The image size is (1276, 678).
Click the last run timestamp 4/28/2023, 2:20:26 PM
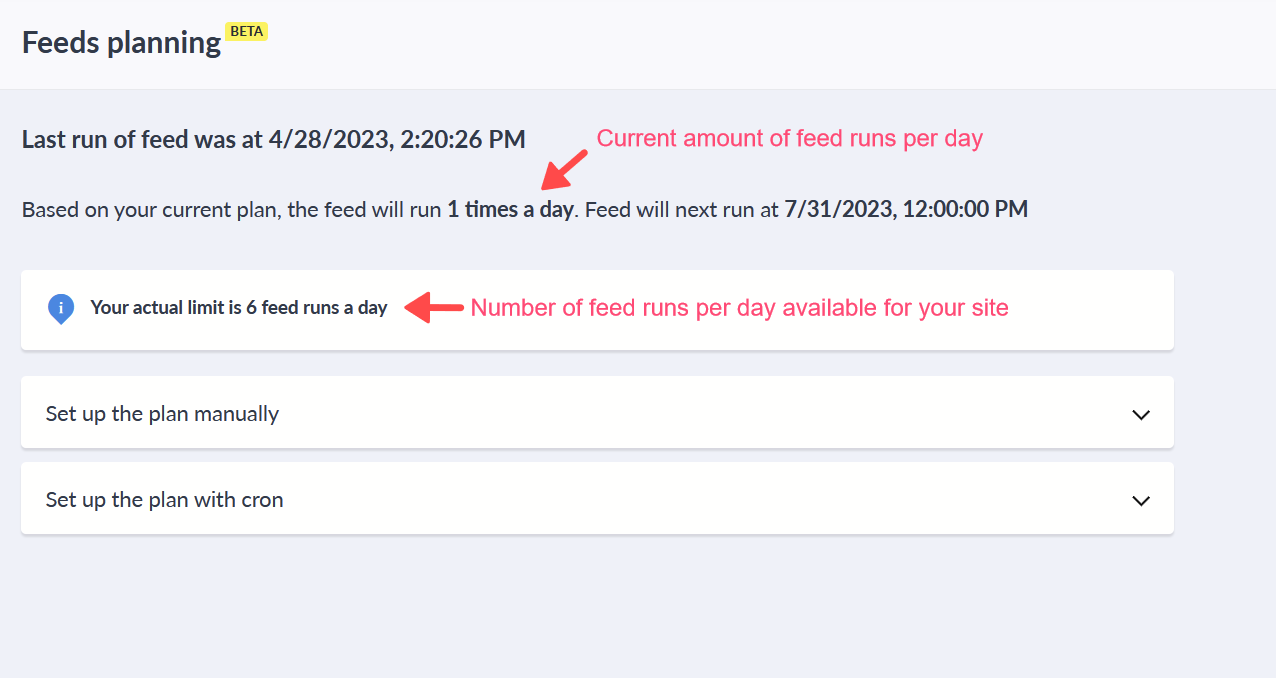(x=397, y=139)
